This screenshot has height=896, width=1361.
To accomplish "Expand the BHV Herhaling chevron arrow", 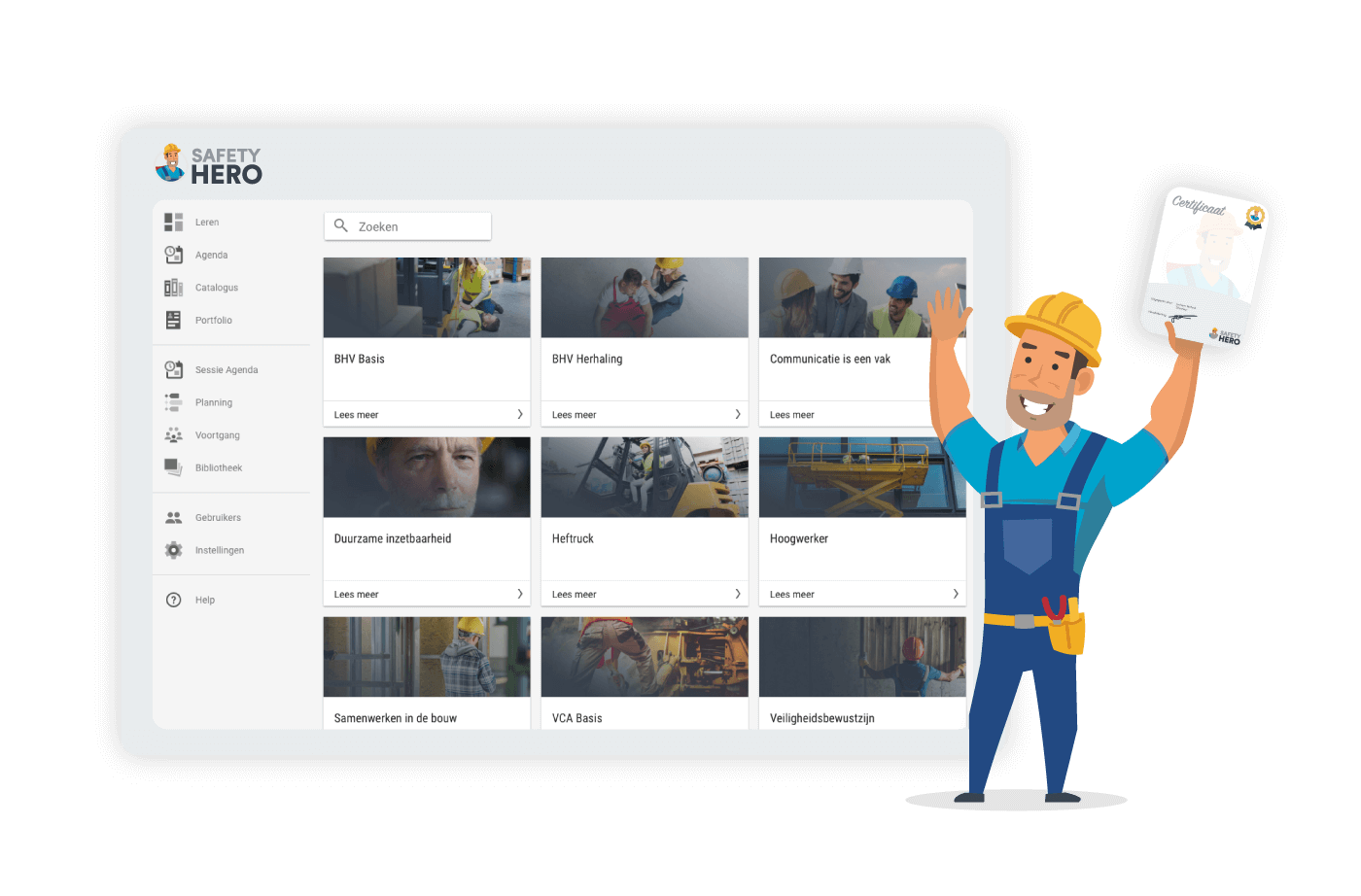I will (738, 414).
